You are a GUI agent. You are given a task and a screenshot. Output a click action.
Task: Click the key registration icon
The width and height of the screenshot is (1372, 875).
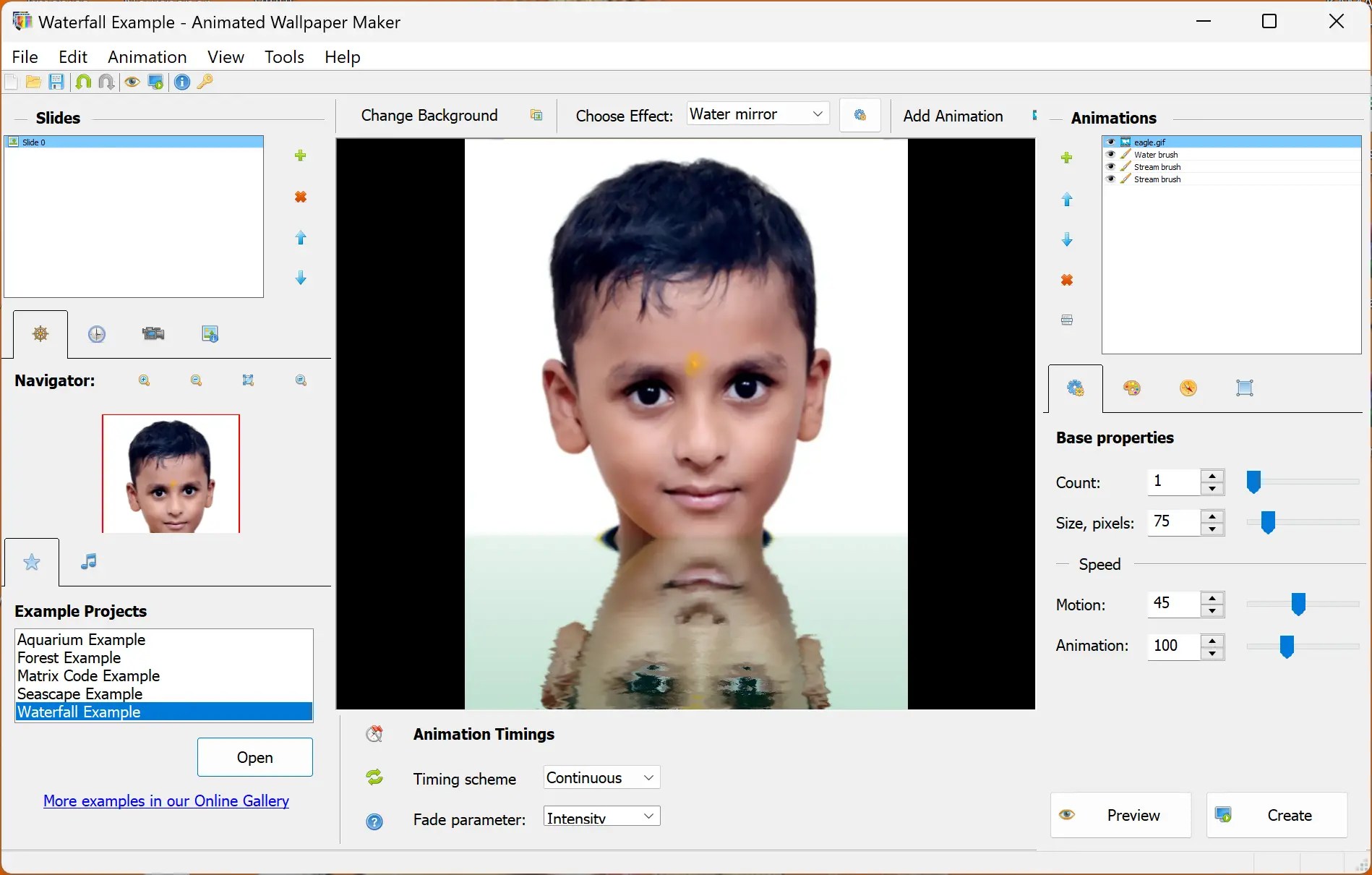point(205,82)
